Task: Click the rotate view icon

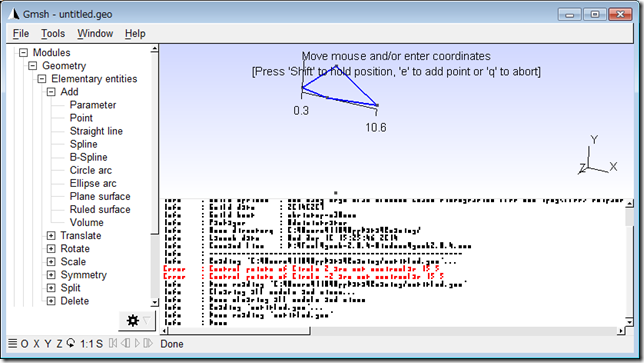Action: [x=71, y=343]
